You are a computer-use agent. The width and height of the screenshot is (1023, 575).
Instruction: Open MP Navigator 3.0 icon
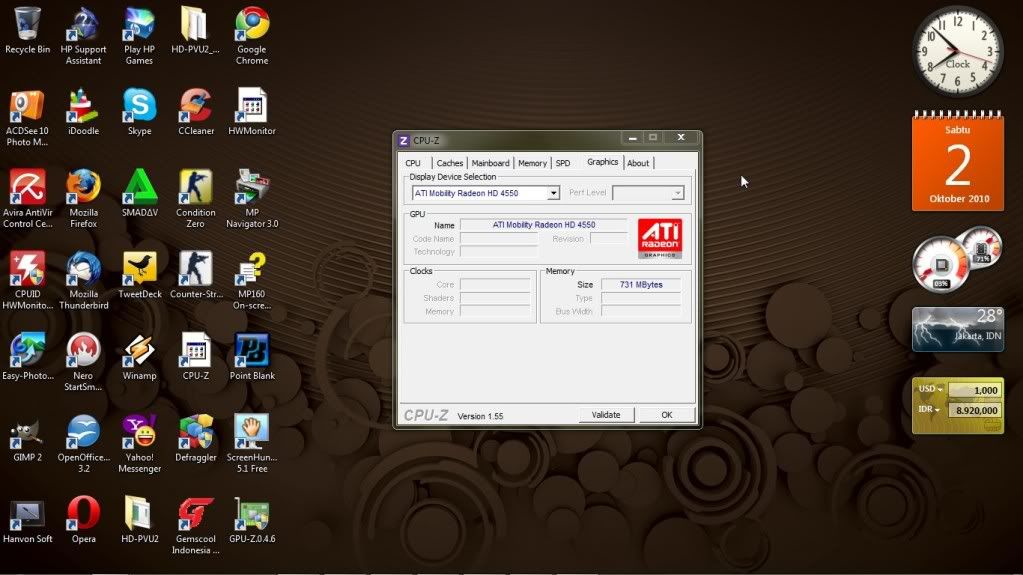(x=252, y=199)
